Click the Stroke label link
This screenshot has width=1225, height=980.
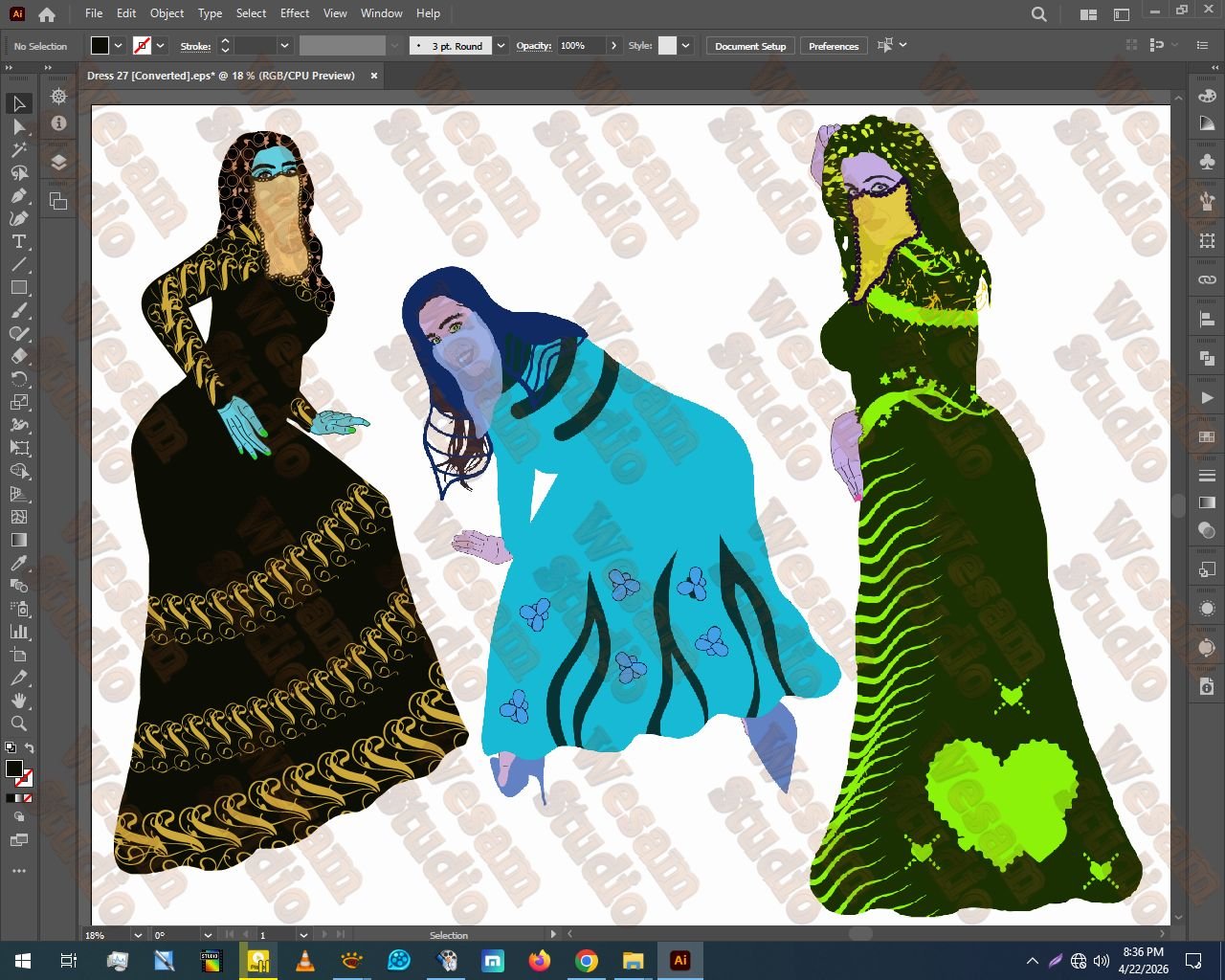195,46
